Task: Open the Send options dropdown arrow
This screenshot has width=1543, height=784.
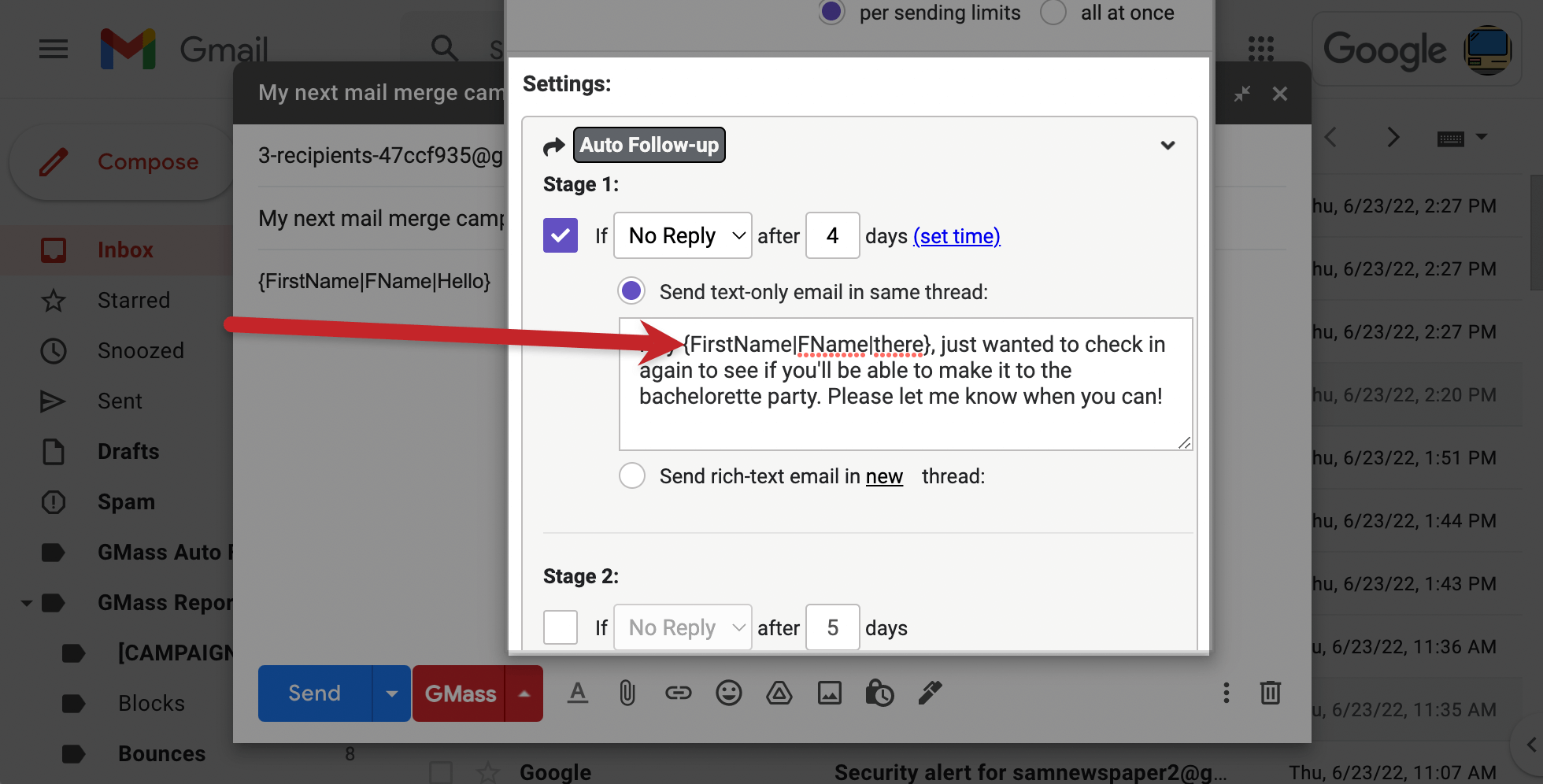Action: tap(391, 693)
